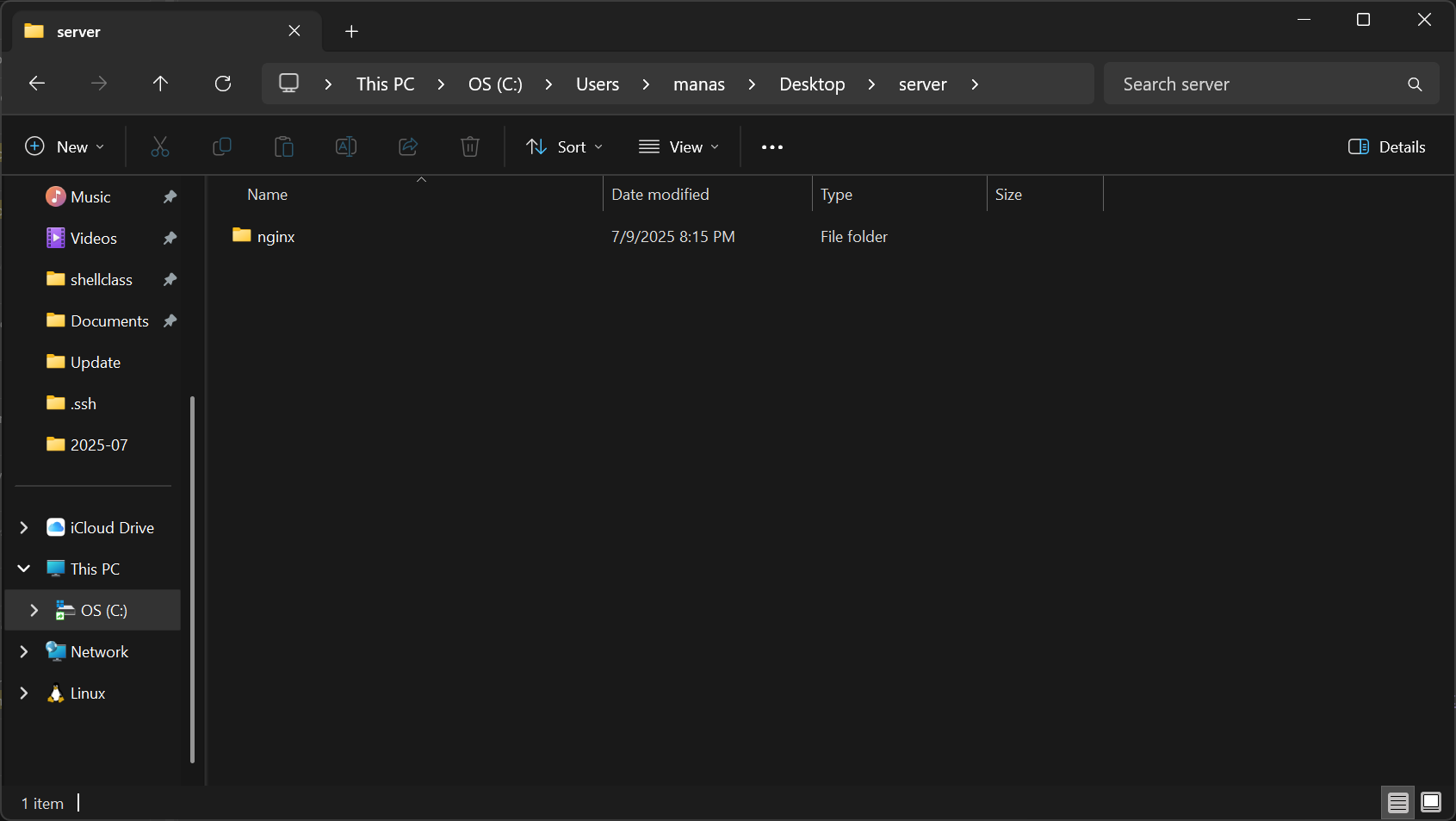Select iCloud Drive in navigation pane

[112, 527]
